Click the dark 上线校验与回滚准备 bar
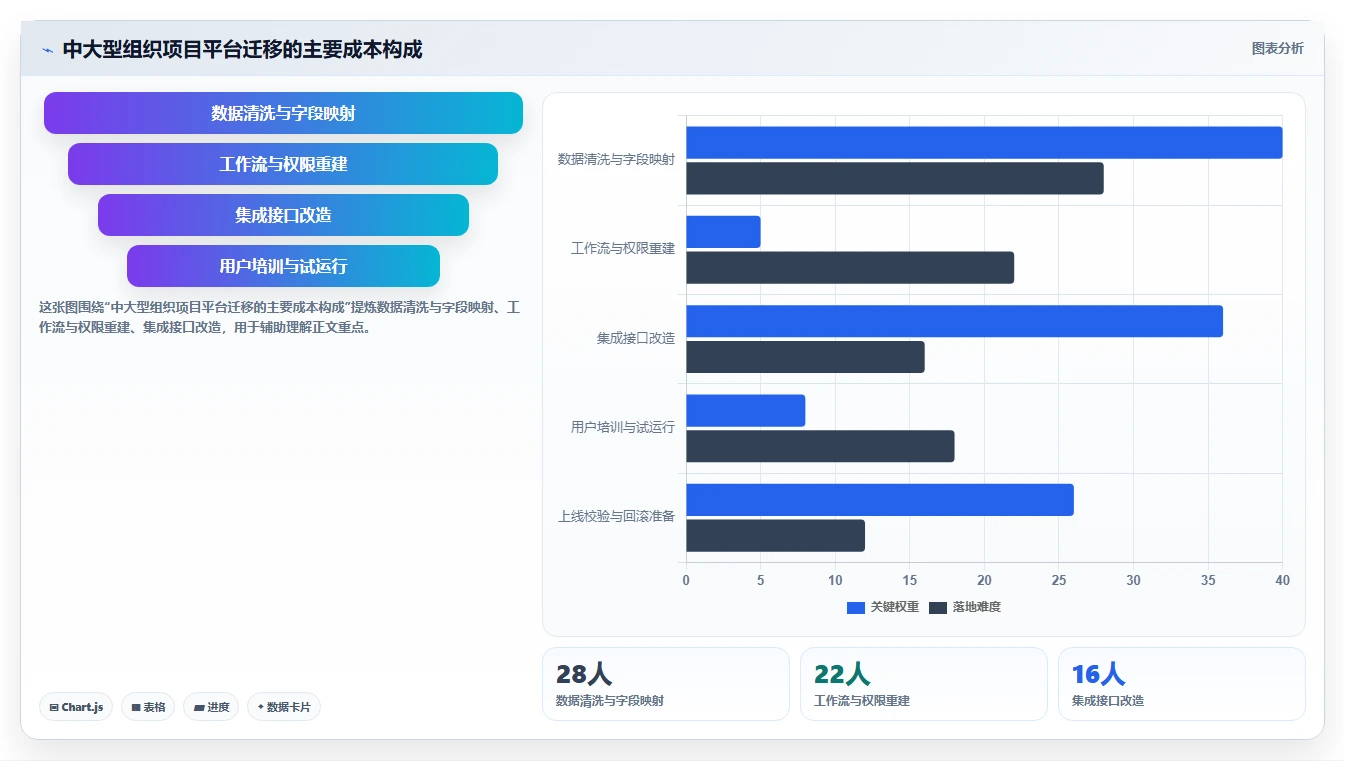1345x761 pixels. coord(775,535)
